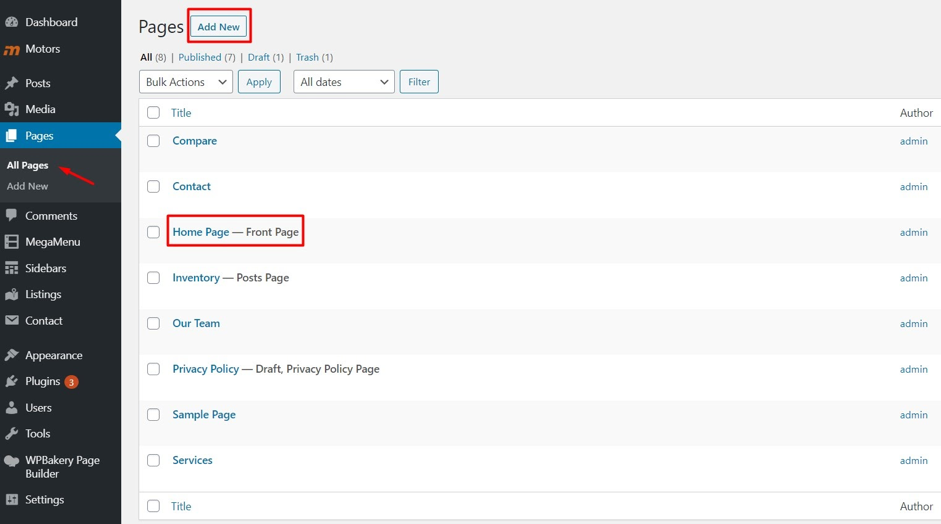Click the Dashboard gauge icon
The height and width of the screenshot is (524, 941).
[x=12, y=22]
